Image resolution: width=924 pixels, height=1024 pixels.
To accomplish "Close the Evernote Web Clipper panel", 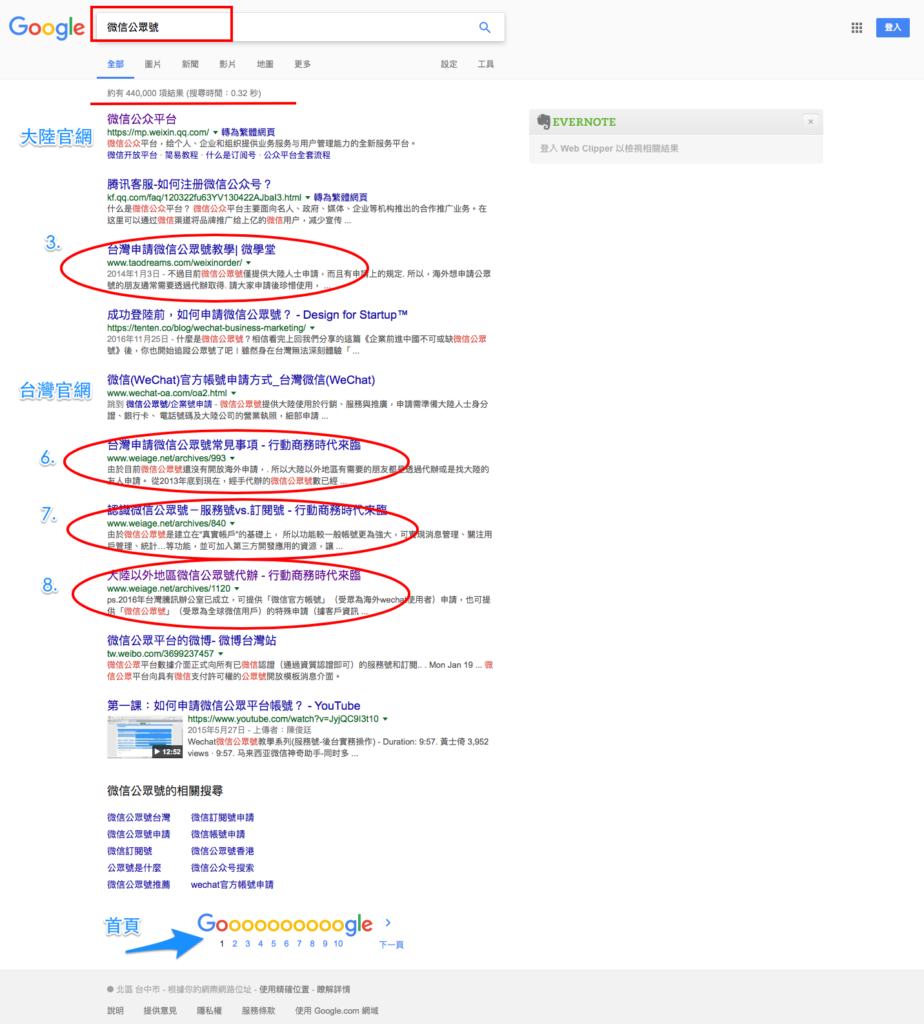I will [810, 121].
